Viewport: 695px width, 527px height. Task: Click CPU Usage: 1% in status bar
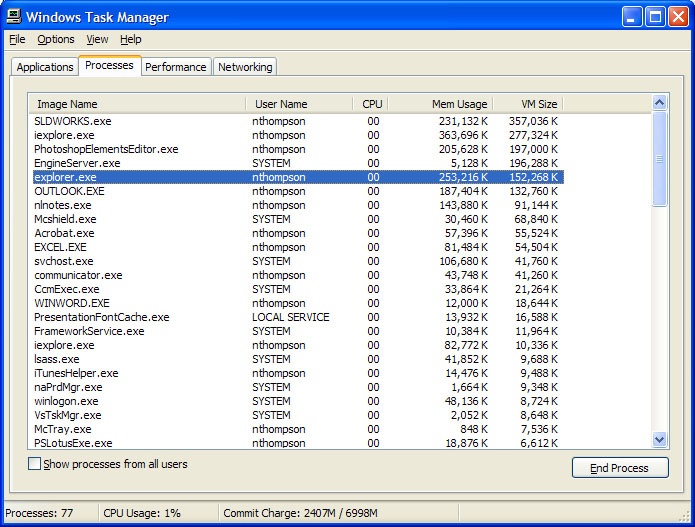(142, 513)
